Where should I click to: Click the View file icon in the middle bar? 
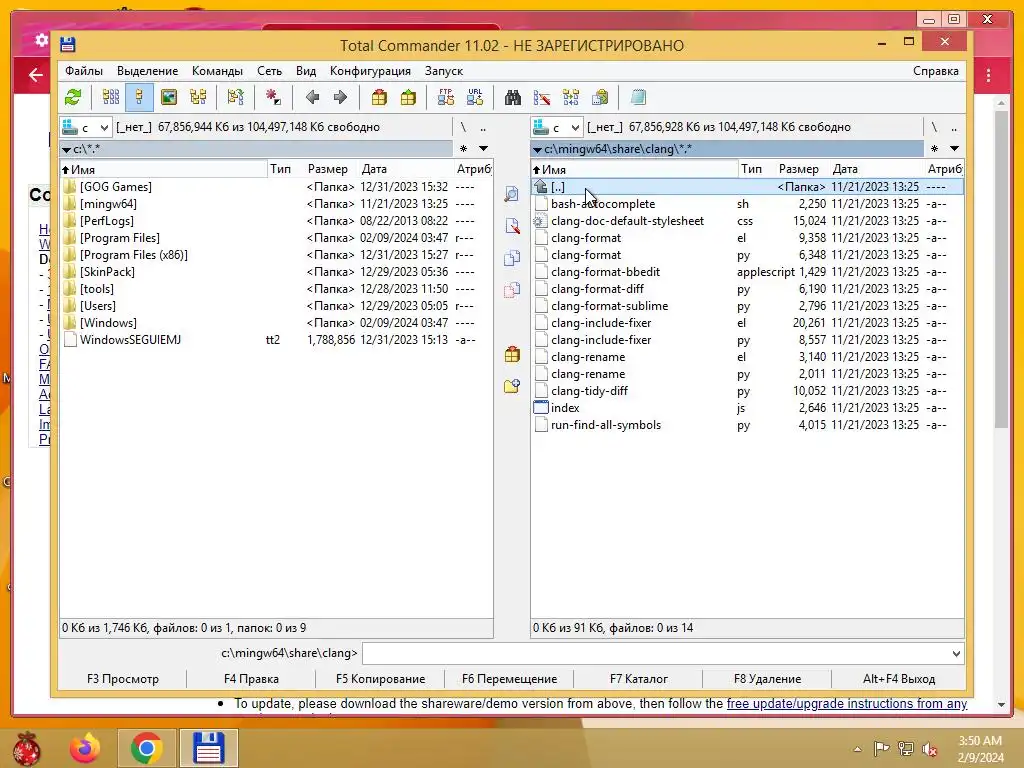coord(512,194)
